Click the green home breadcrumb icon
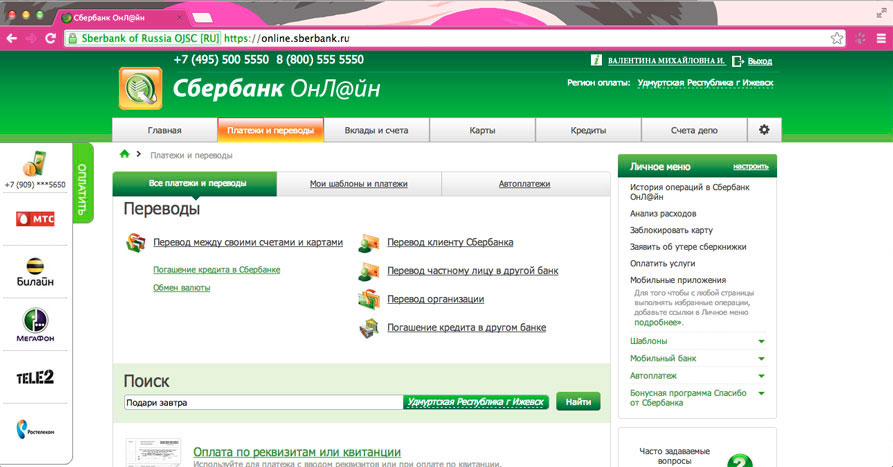The height and width of the screenshot is (467, 893). tap(124, 154)
